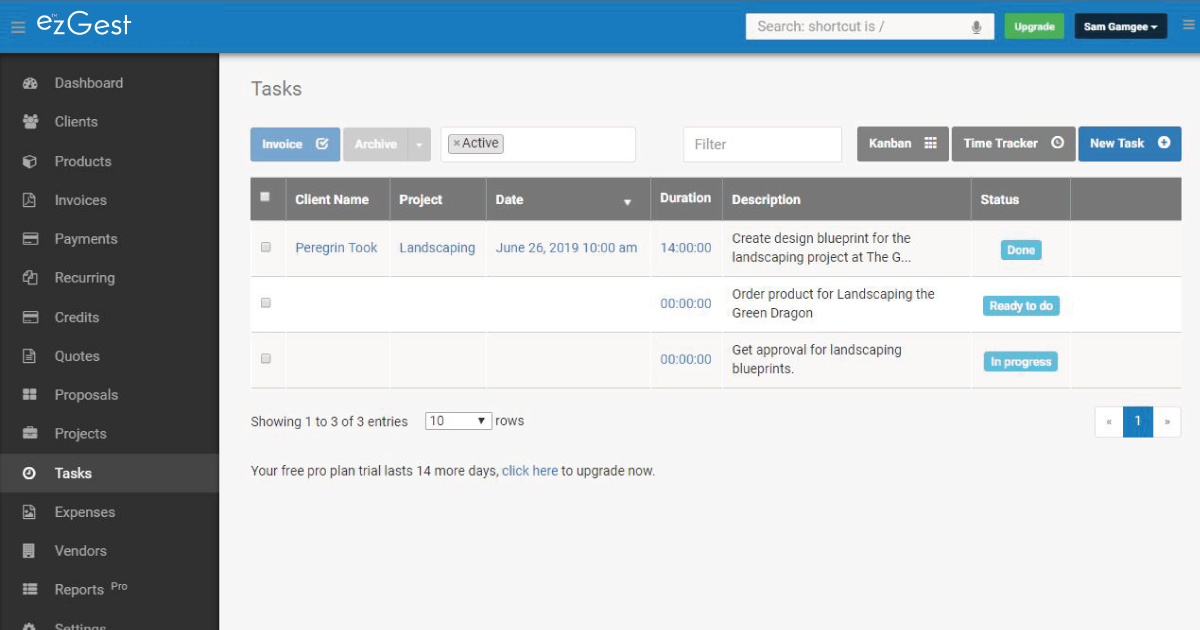
Task: Click the Order product task description
Action: click(833, 303)
